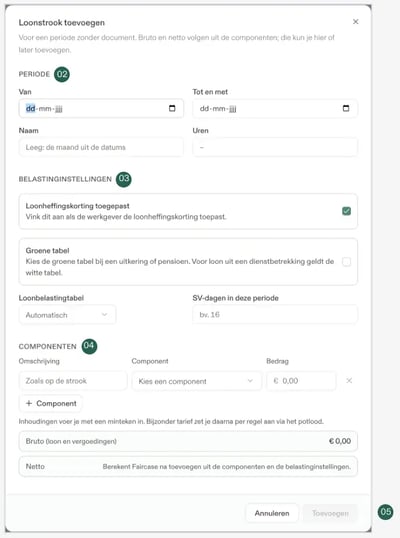Image resolution: width=400 pixels, height=538 pixels.
Task: Click the 'Loonstrook toevoegen' title text
Action: (62, 23)
